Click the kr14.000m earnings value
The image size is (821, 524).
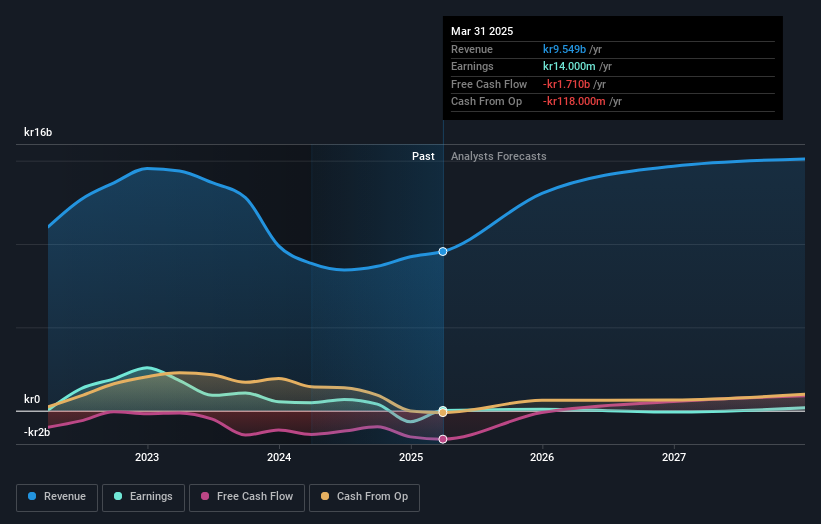(569, 66)
